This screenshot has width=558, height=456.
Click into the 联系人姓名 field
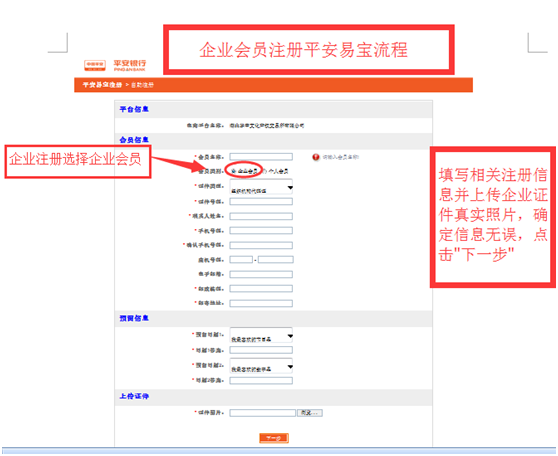261,216
